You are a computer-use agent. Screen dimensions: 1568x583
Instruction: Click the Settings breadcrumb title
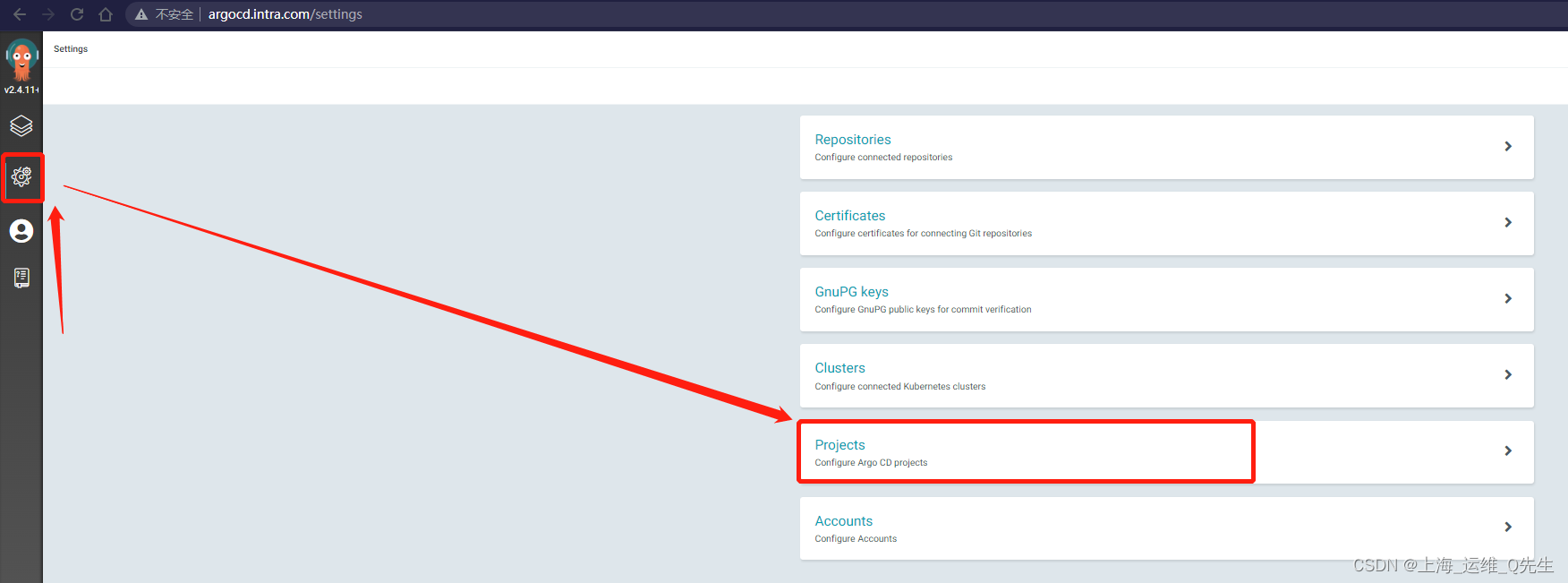tap(71, 49)
